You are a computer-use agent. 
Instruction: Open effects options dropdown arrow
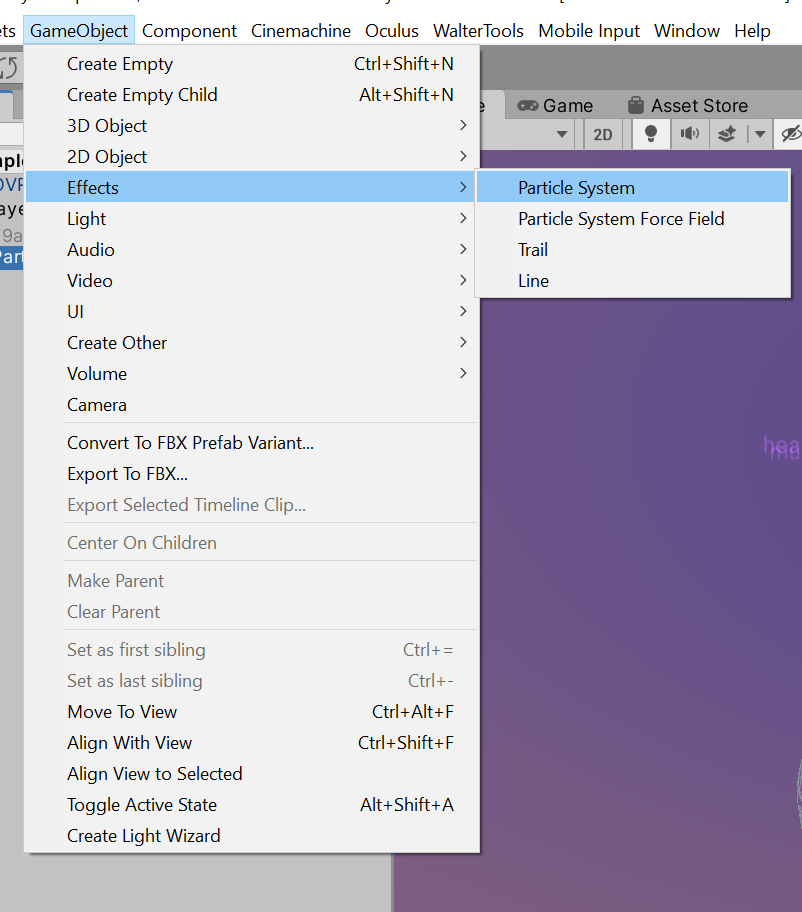[x=760, y=134]
